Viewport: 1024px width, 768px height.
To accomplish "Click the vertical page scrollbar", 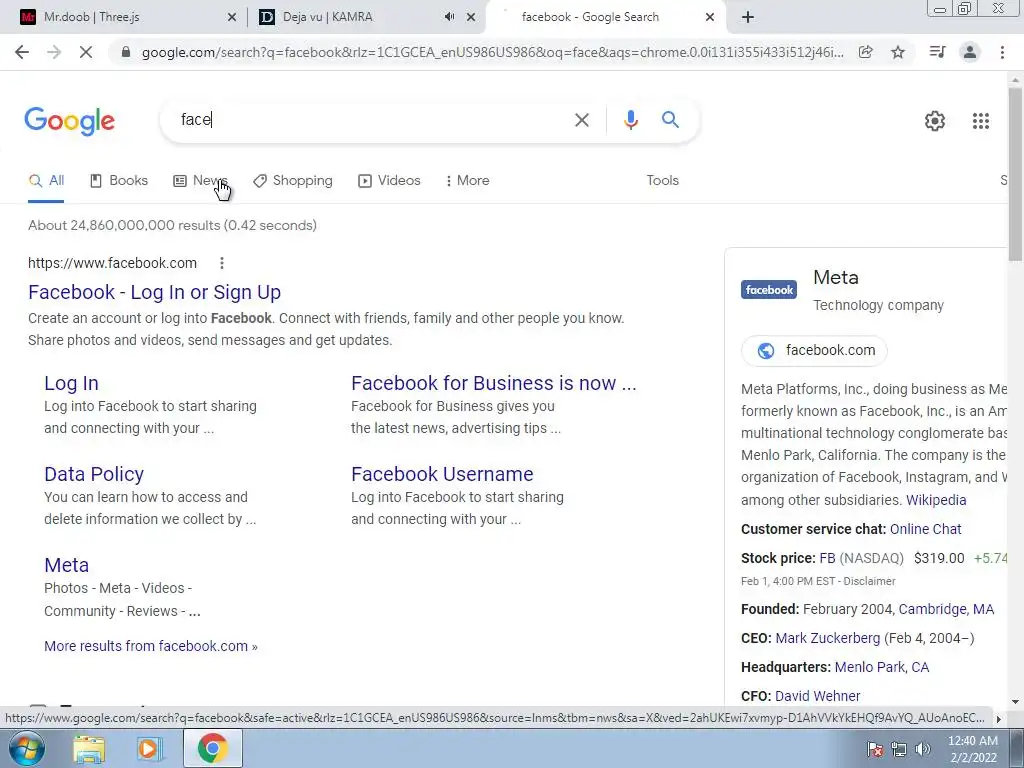I will (1015, 174).
